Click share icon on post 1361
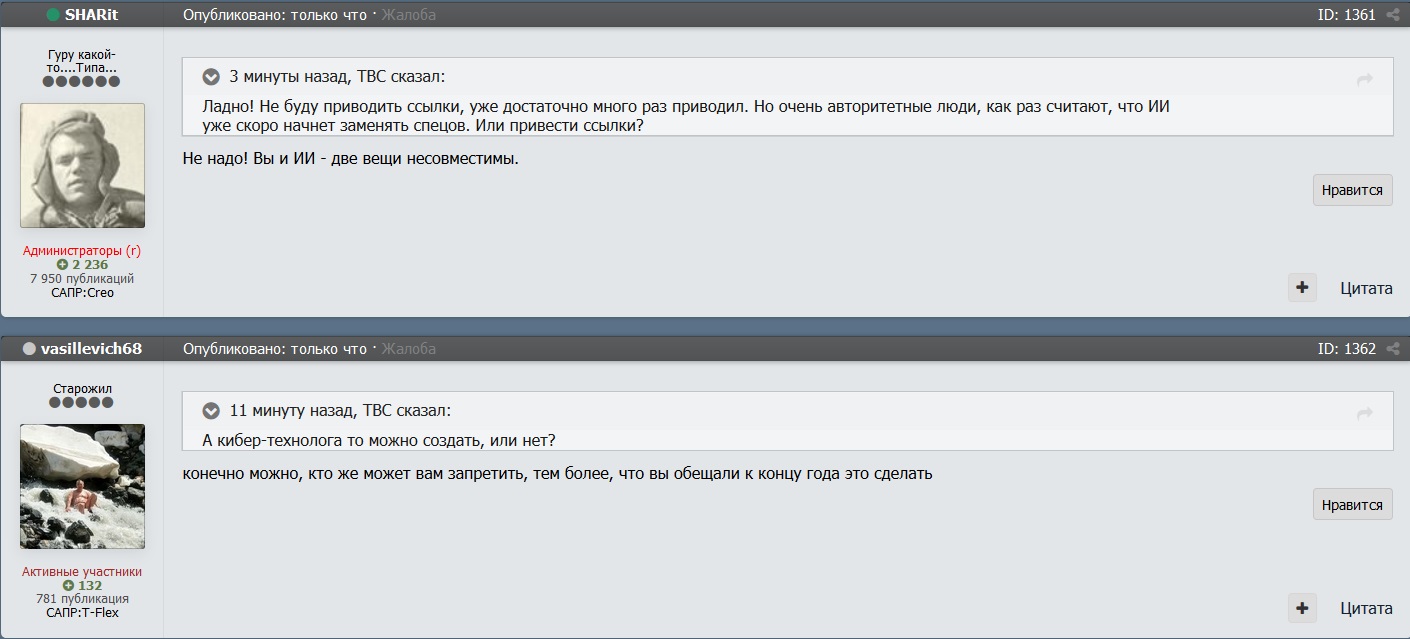This screenshot has height=639, width=1410. click(1393, 15)
